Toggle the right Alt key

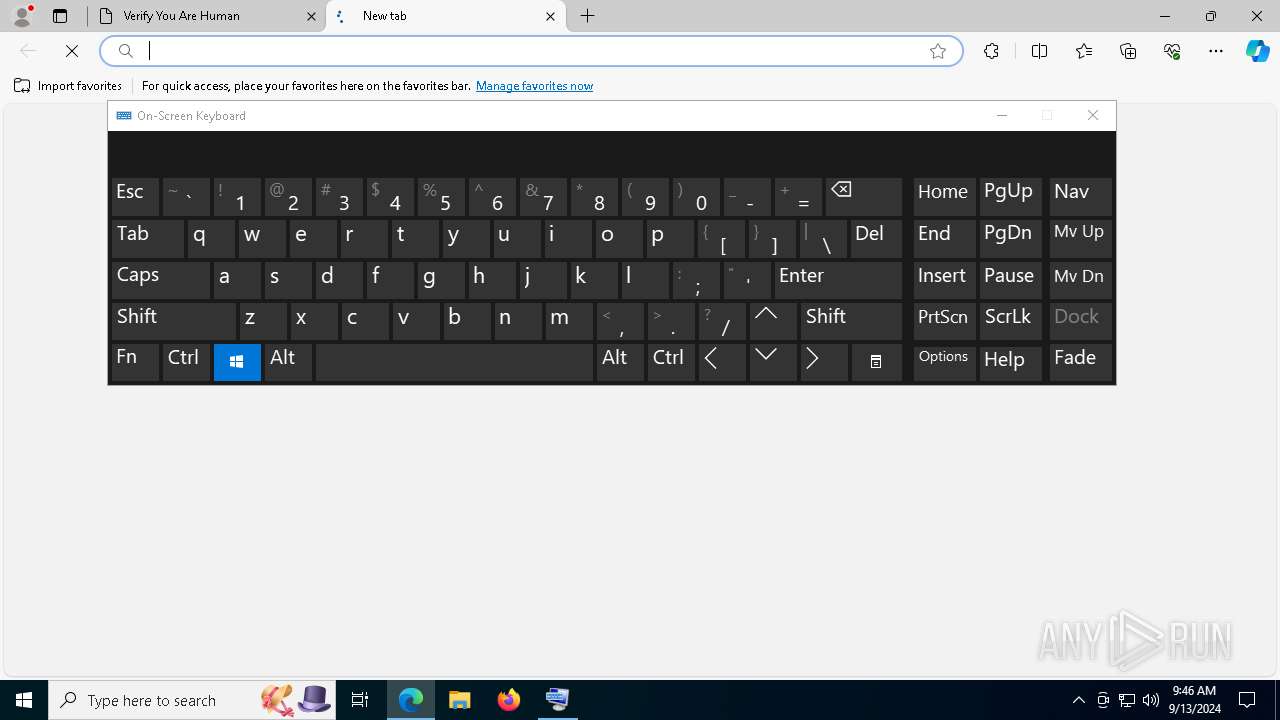point(620,362)
